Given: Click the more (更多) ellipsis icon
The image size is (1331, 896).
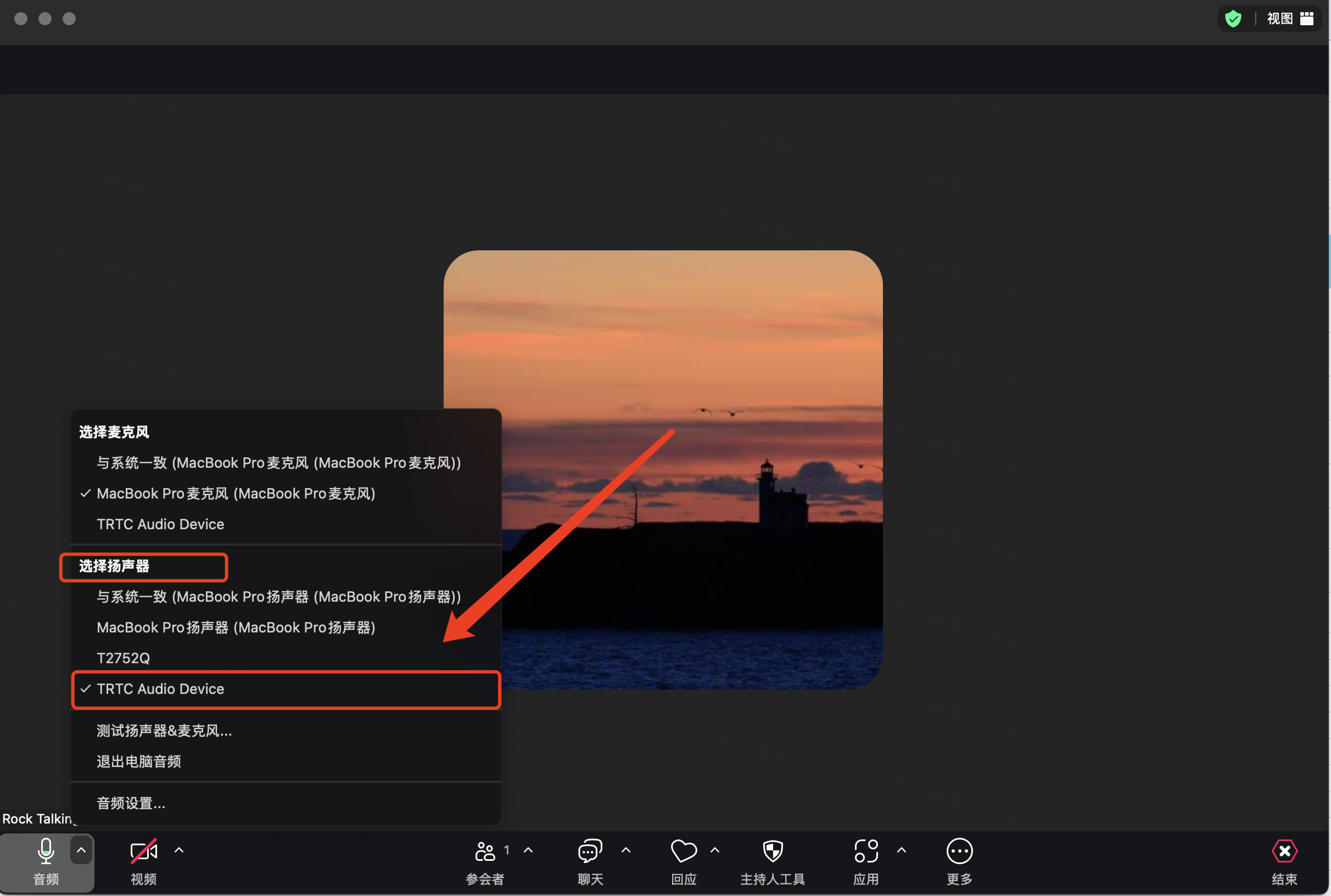Looking at the screenshot, I should (x=959, y=851).
